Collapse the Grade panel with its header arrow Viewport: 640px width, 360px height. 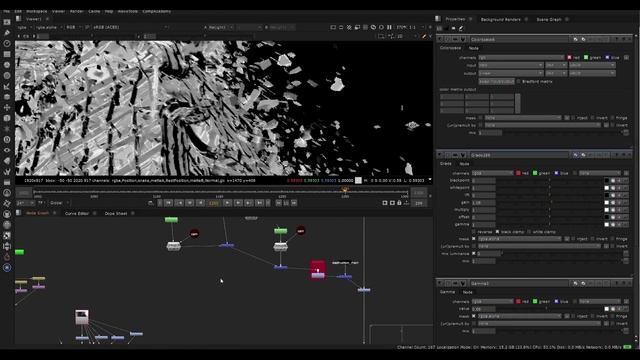coord(440,155)
